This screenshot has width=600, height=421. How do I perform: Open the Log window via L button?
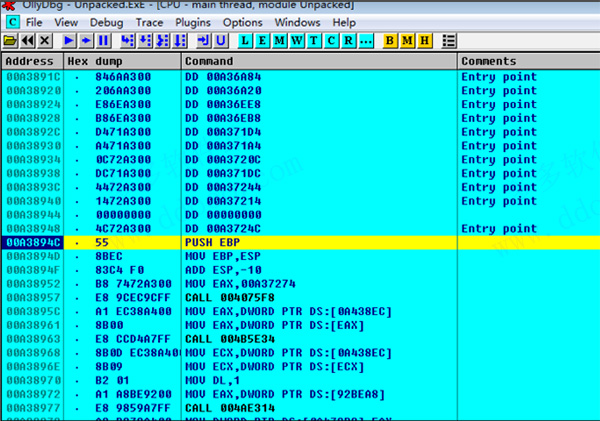pos(247,41)
